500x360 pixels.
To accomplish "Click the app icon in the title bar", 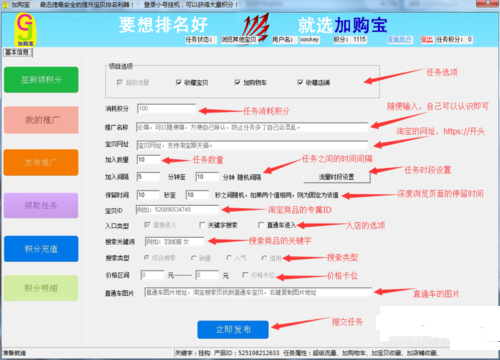I will pos(5,5).
